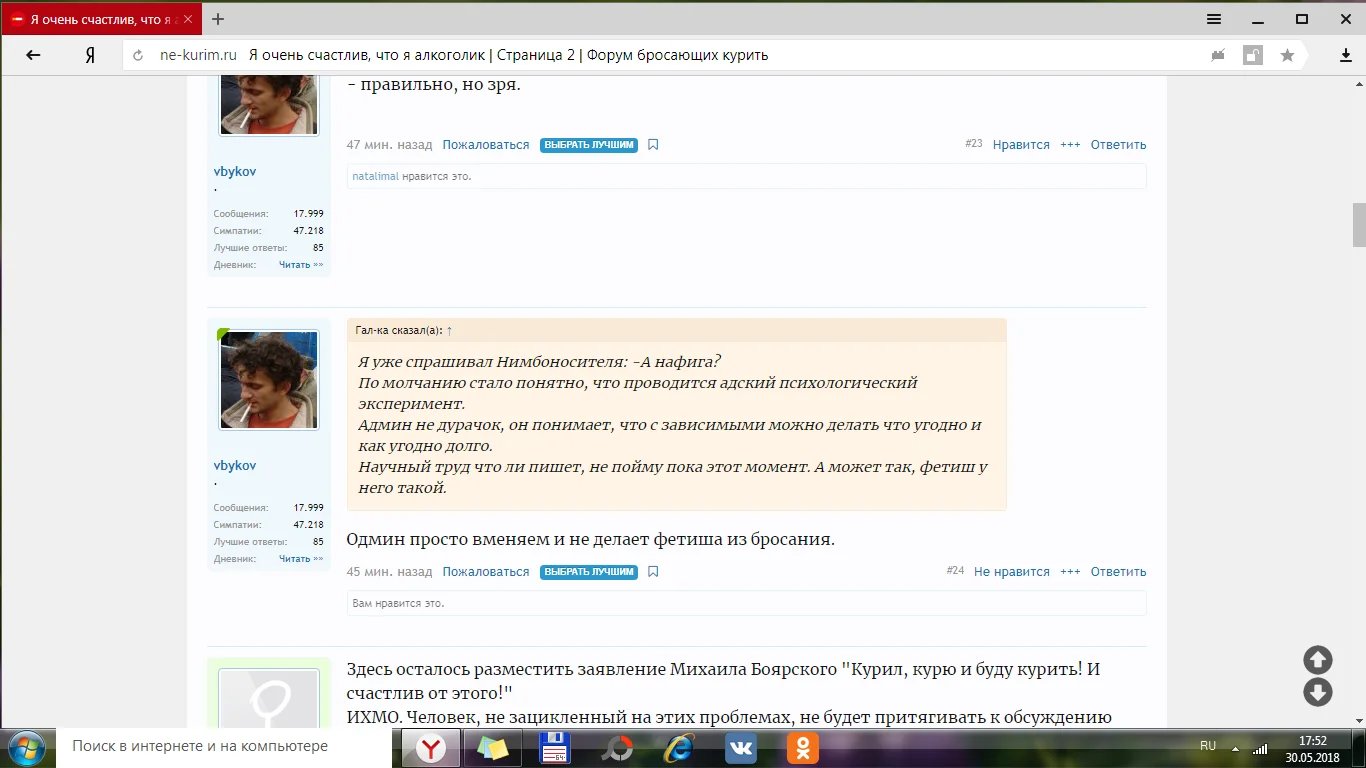Click 'Выбрать лучшим' on post #24
The width and height of the screenshot is (1366, 768).
tap(589, 572)
